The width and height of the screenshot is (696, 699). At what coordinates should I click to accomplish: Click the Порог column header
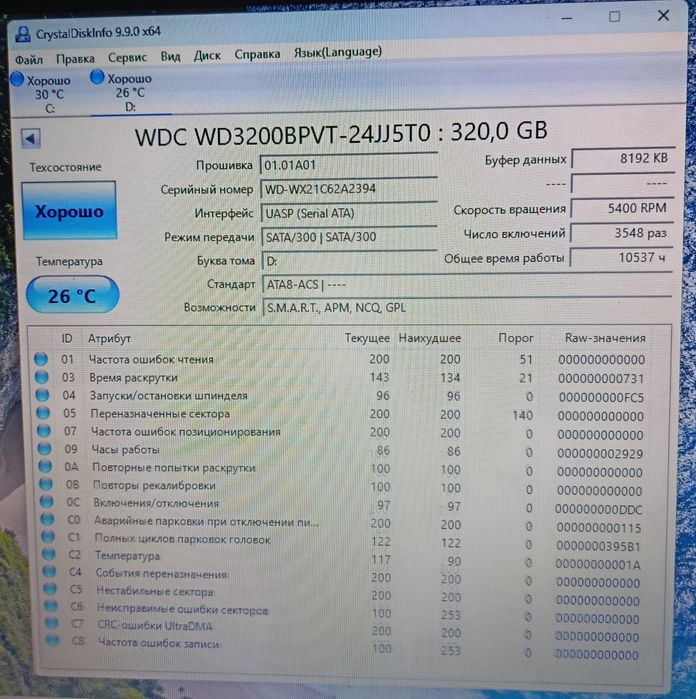pos(515,338)
